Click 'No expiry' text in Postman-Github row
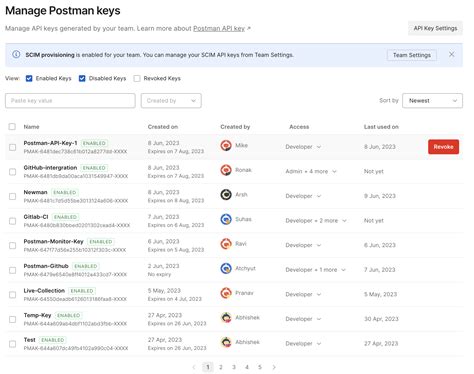 pos(159,274)
